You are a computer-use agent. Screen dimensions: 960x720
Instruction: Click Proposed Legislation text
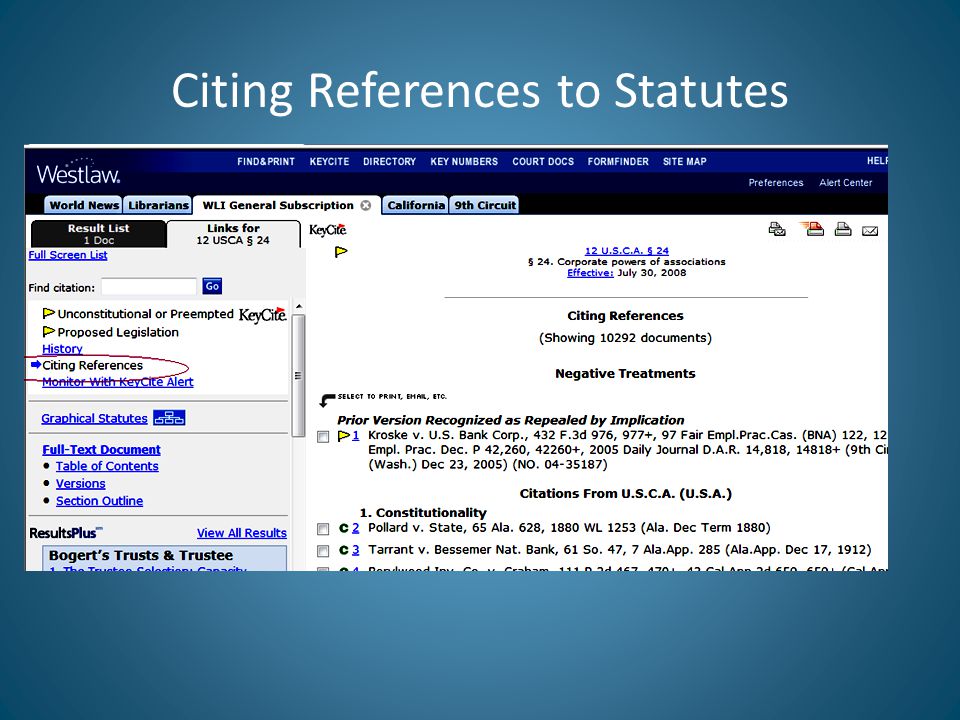[118, 332]
